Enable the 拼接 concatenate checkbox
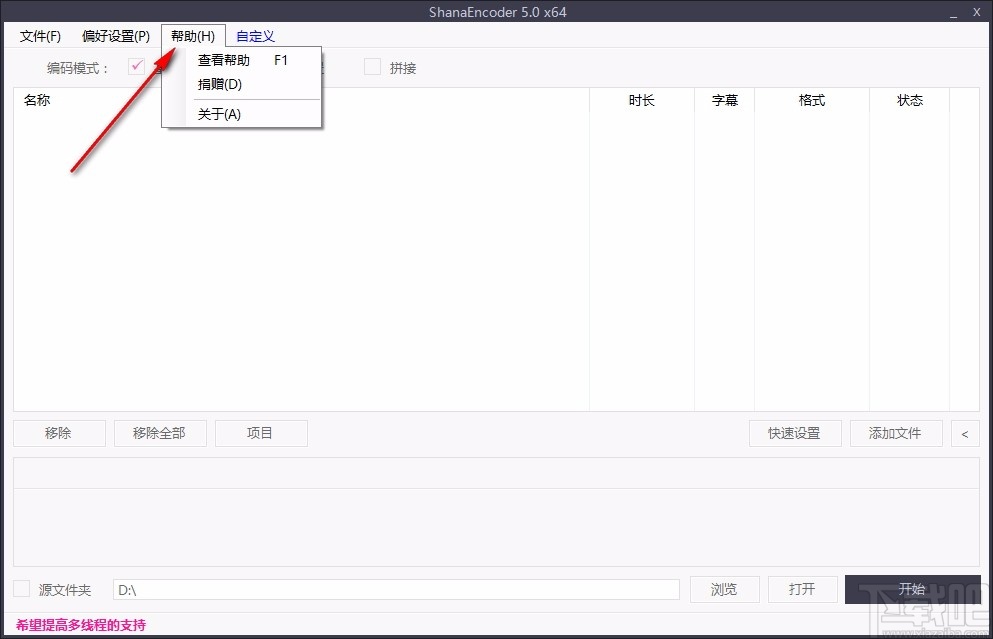Screen dimensions: 993x639 tap(374, 67)
